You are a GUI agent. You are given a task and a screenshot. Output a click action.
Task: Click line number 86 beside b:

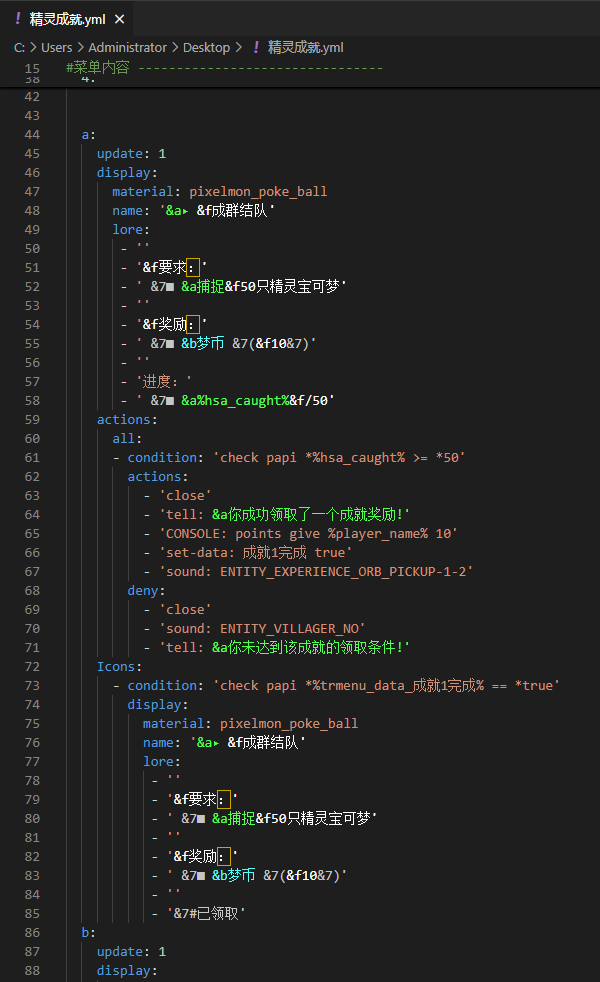pos(31,932)
